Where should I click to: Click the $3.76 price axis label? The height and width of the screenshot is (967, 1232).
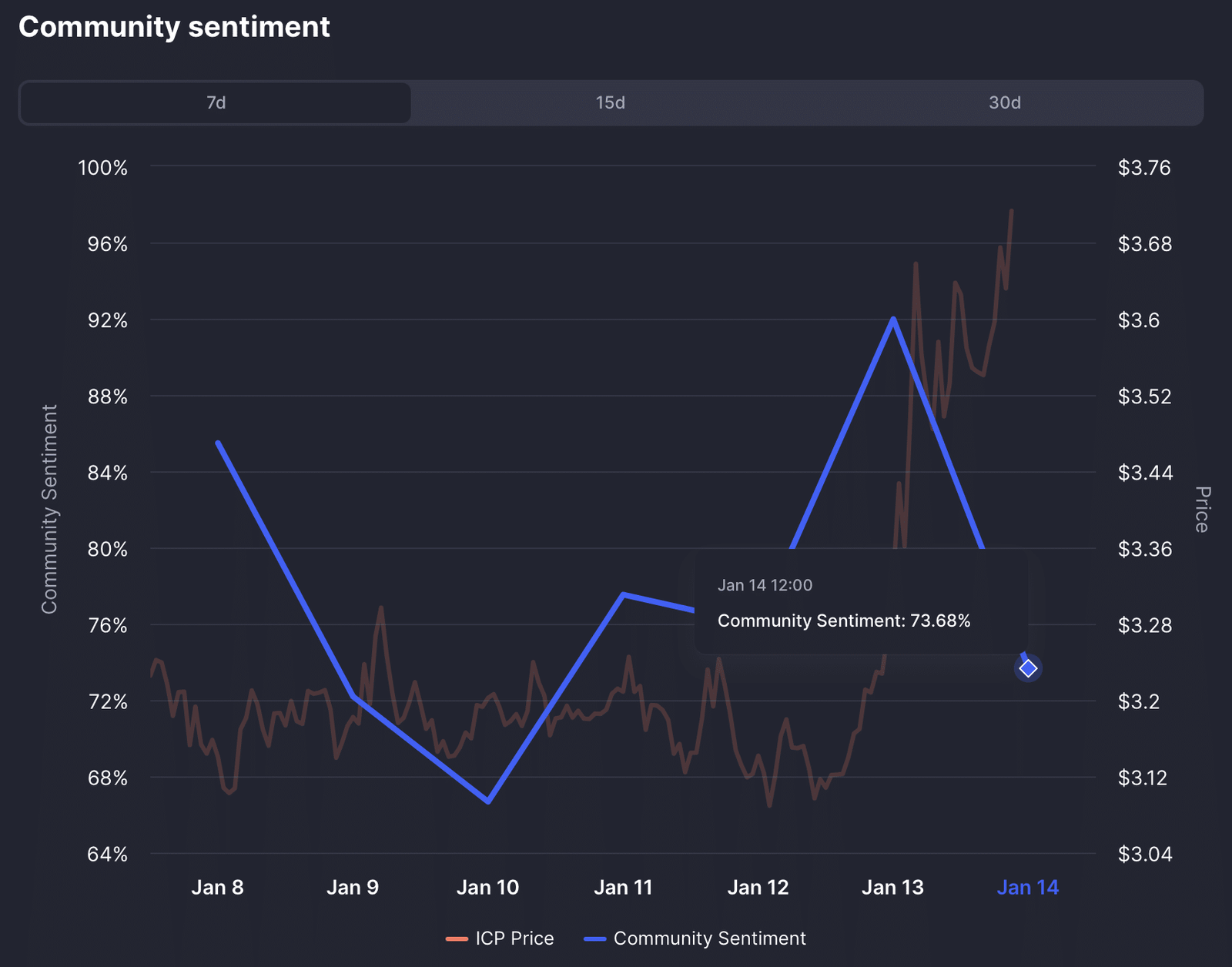pos(1143,168)
